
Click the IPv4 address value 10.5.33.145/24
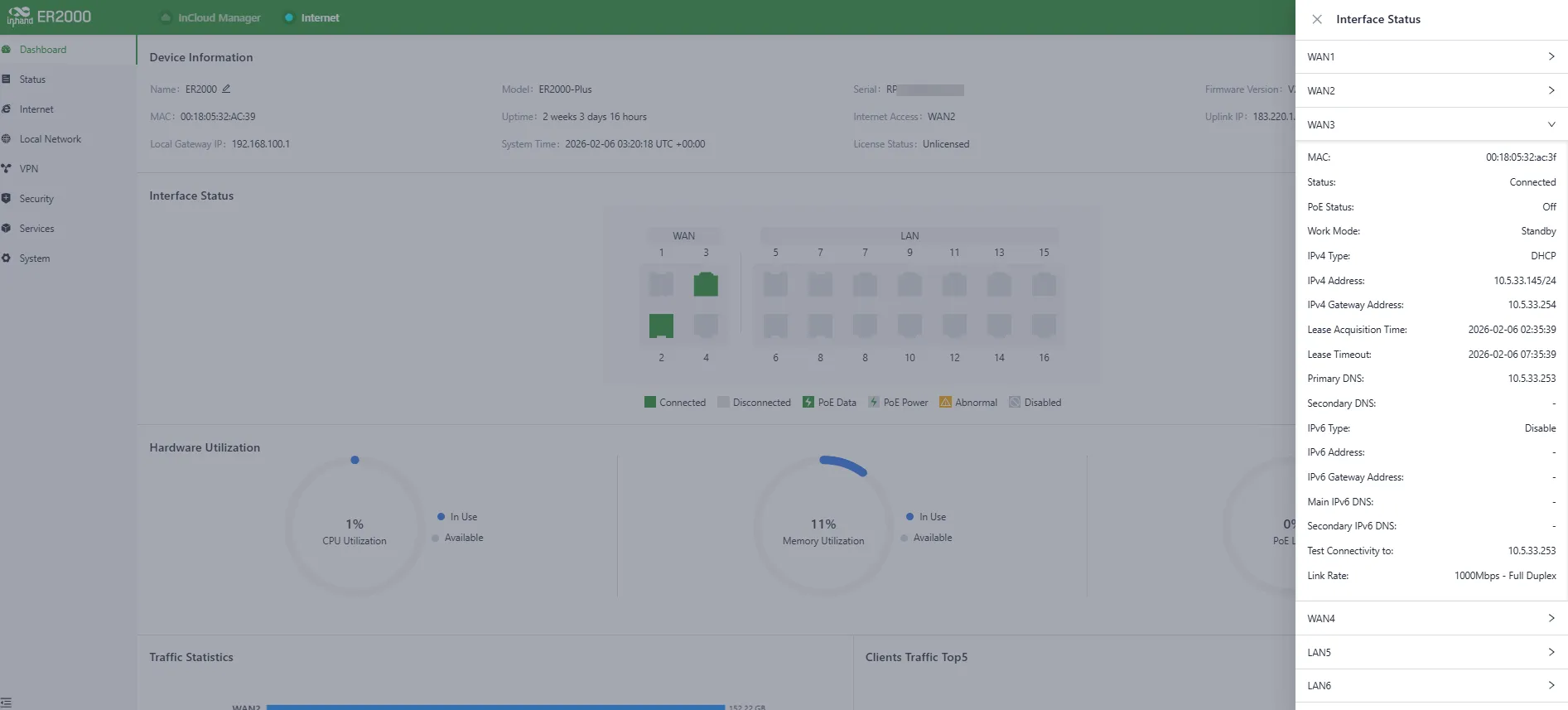tap(1525, 281)
